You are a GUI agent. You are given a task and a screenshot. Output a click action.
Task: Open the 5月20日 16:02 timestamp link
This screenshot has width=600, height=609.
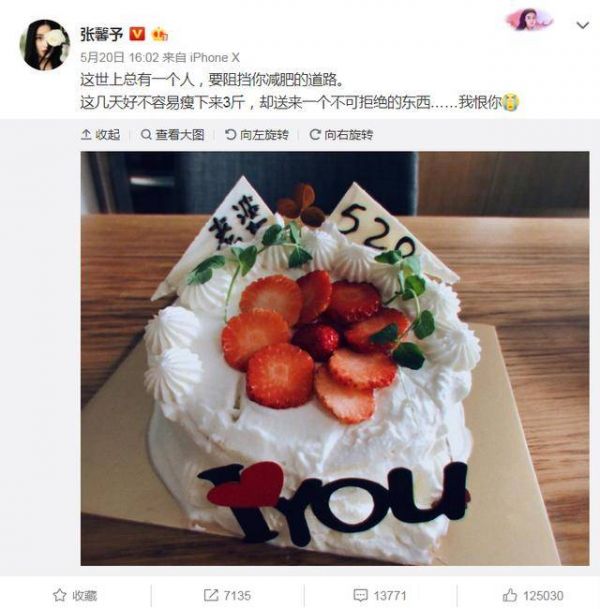tap(120, 57)
